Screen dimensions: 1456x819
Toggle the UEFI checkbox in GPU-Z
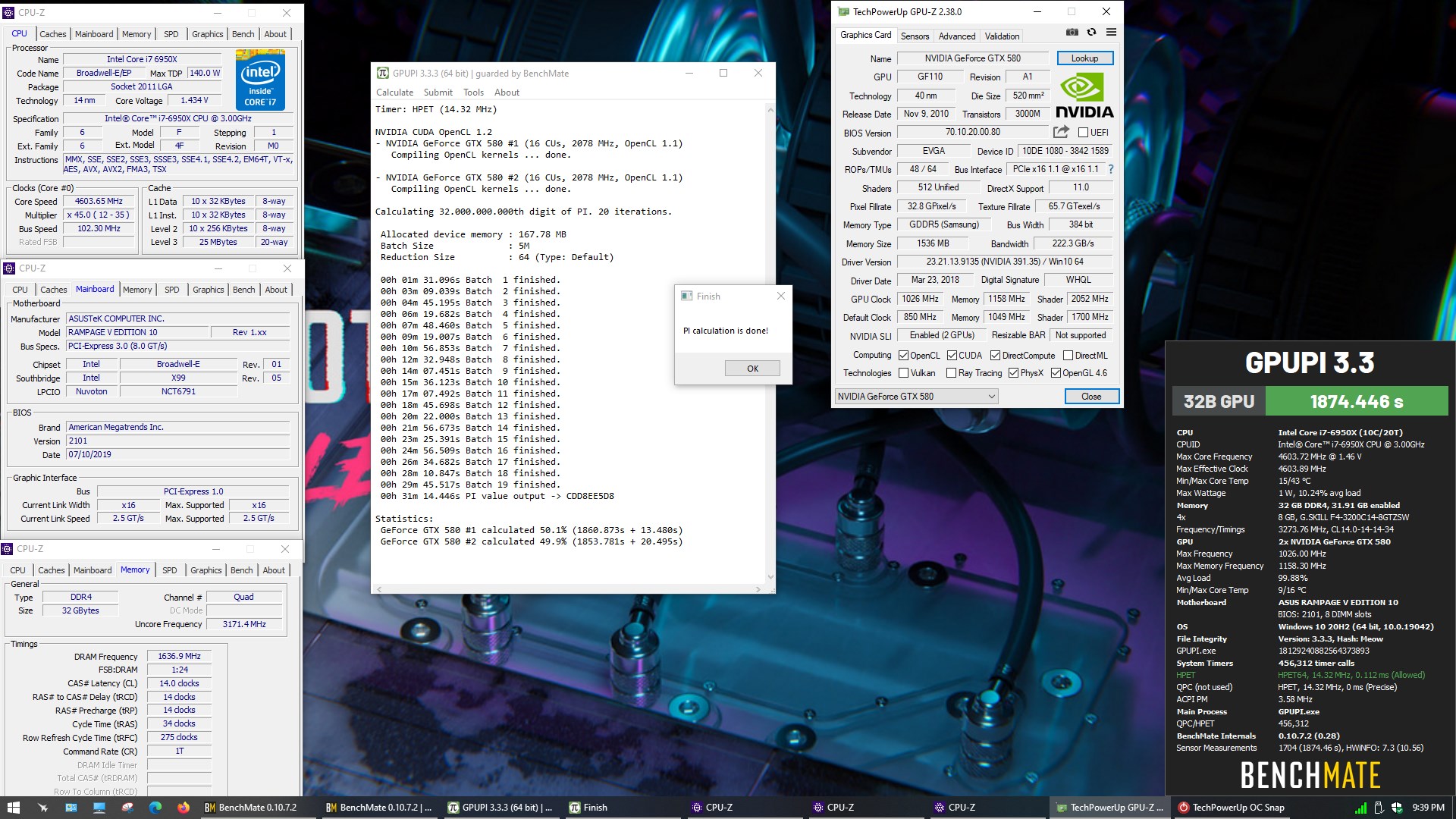[x=1083, y=133]
